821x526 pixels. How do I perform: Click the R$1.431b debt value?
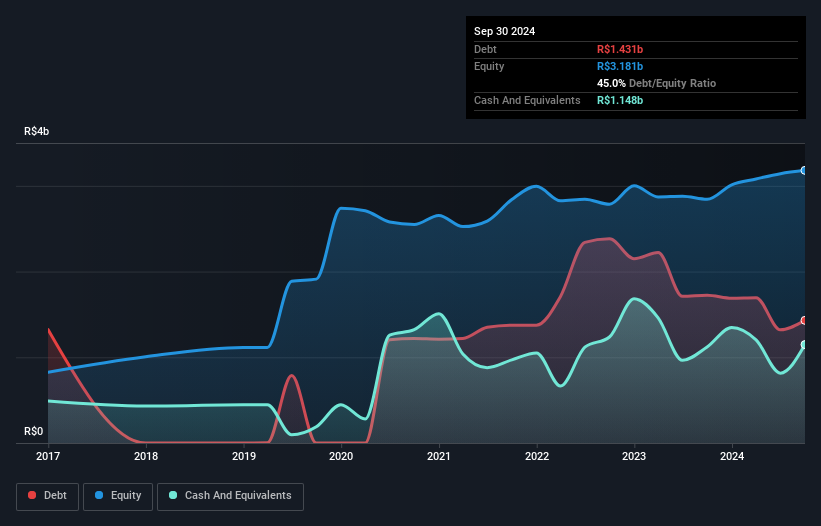pyautogui.click(x=620, y=49)
